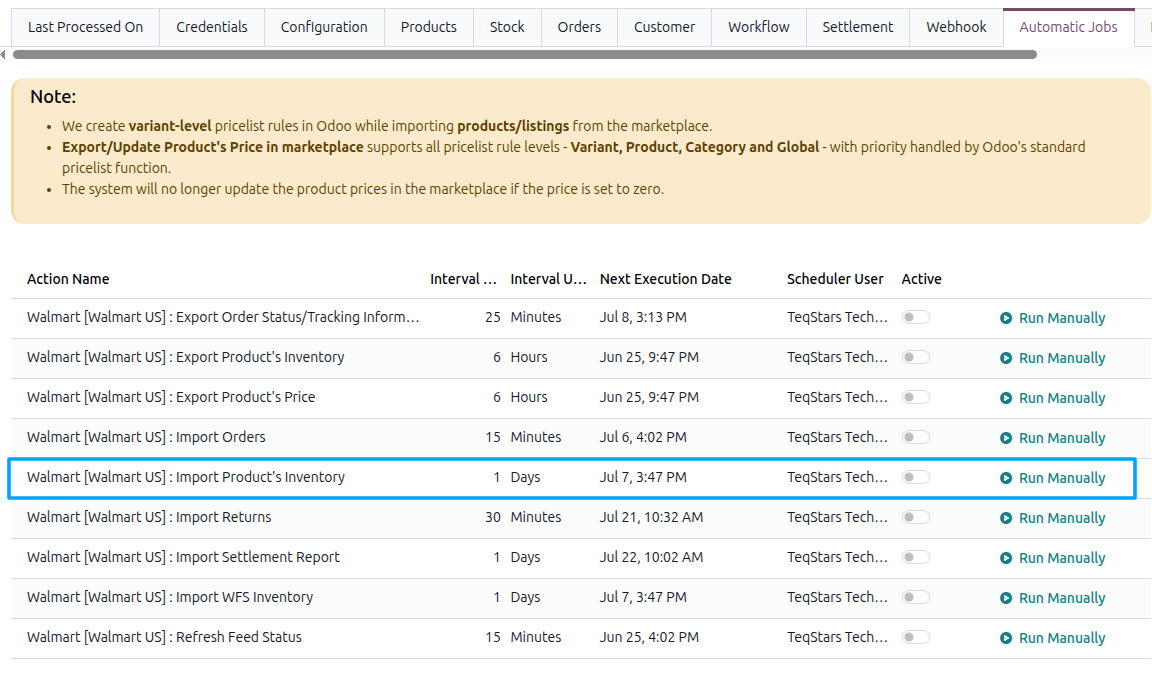Run Import WFS Inventory manually
The width and height of the screenshot is (1152, 674).
click(x=1052, y=598)
